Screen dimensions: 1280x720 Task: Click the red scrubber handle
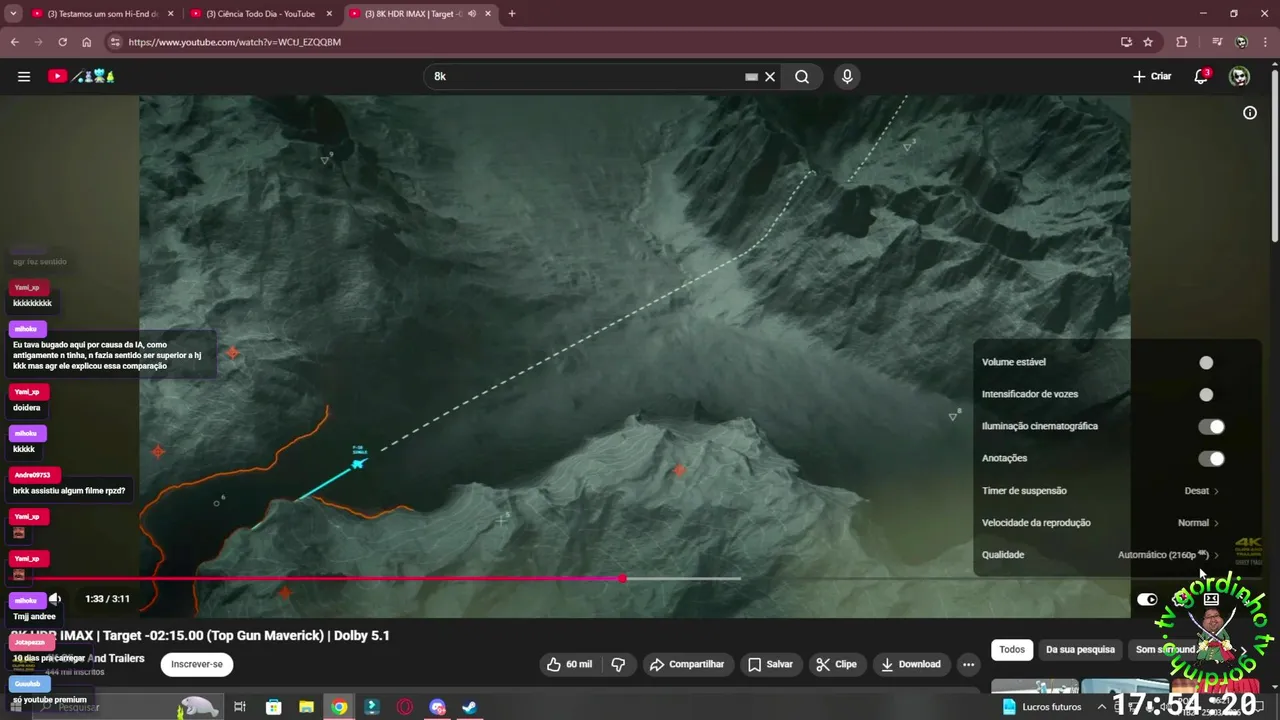[x=622, y=578]
